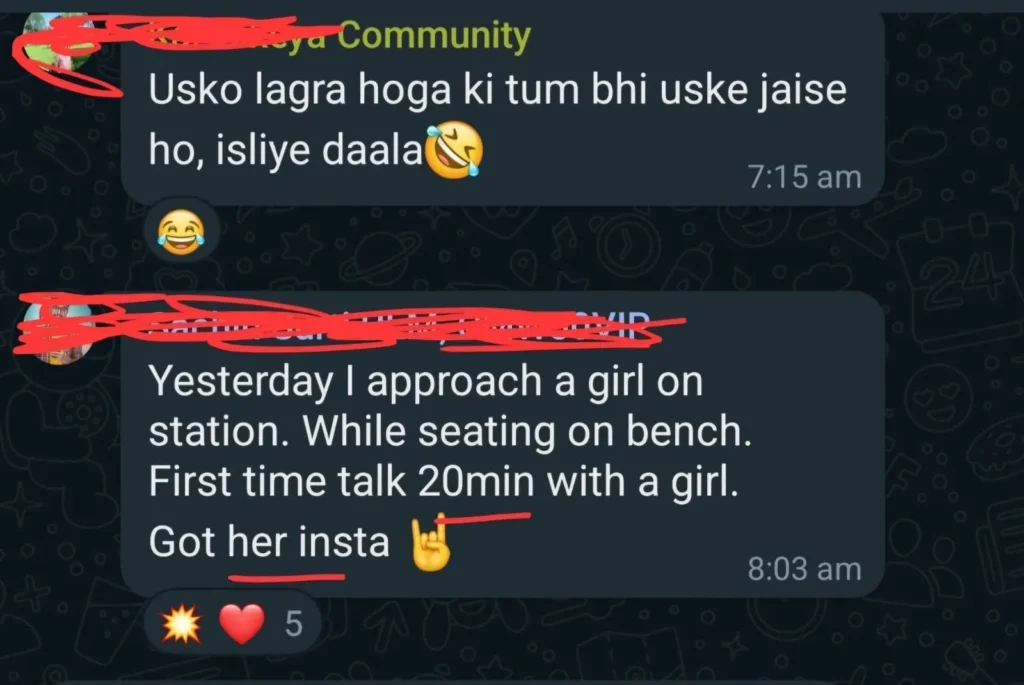Tap the 8:03 am timestamp
The image size is (1024, 685).
pos(805,569)
